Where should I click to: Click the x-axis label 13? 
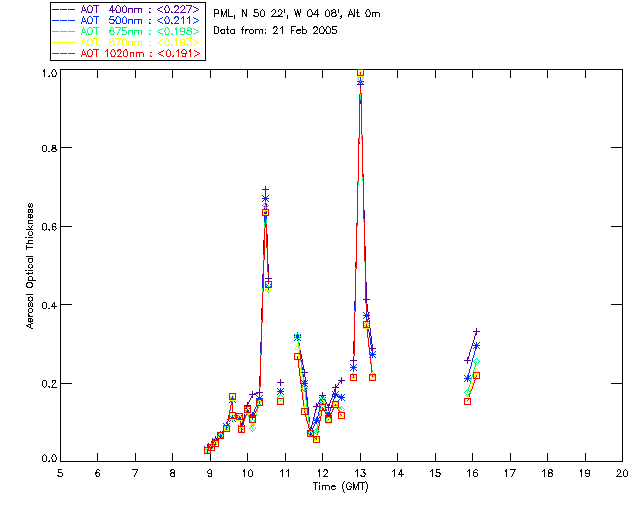pos(360,473)
